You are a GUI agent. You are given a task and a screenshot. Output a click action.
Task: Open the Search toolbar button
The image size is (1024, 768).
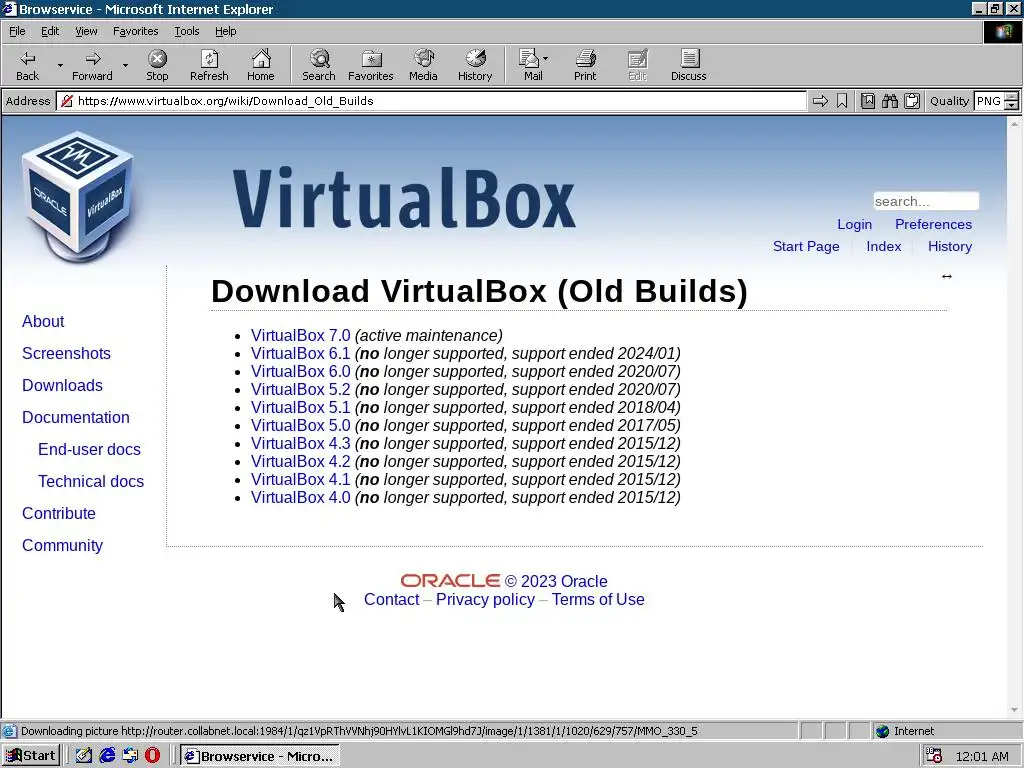(x=319, y=65)
